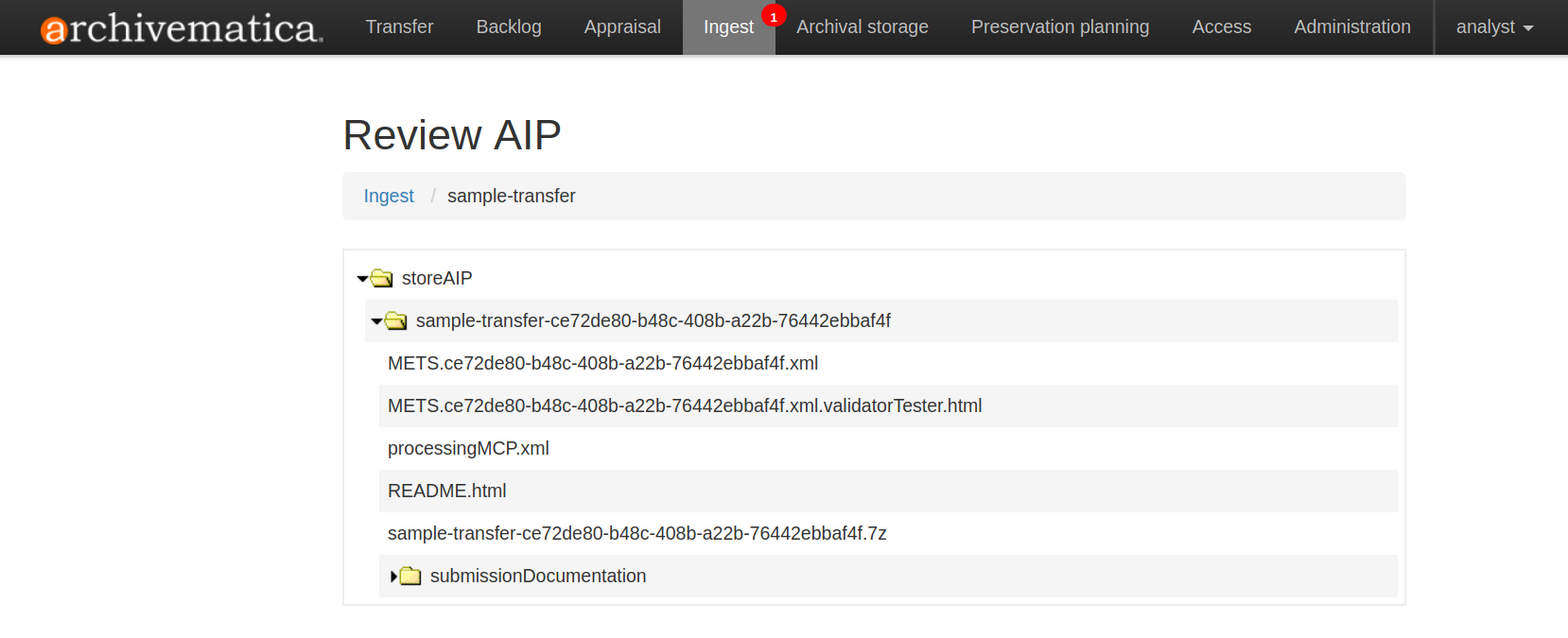Click the submissionDocumentation folder icon
Image resolution: width=1568 pixels, height=638 pixels.
[410, 576]
